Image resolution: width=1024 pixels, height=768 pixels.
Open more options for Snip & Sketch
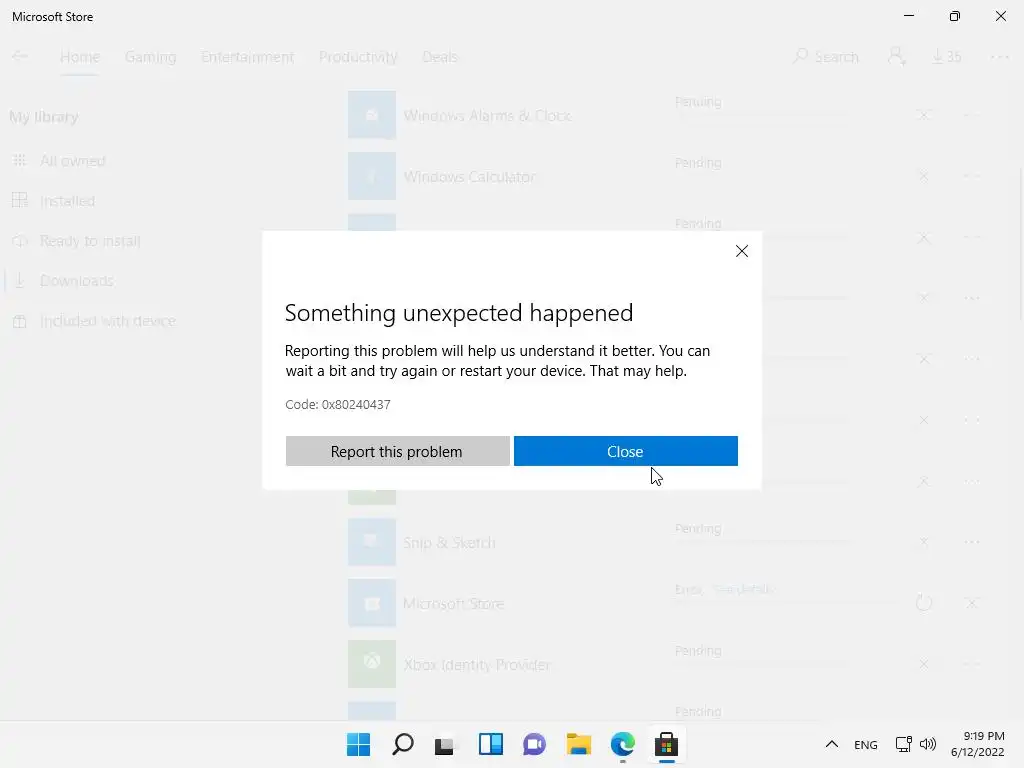tap(972, 542)
